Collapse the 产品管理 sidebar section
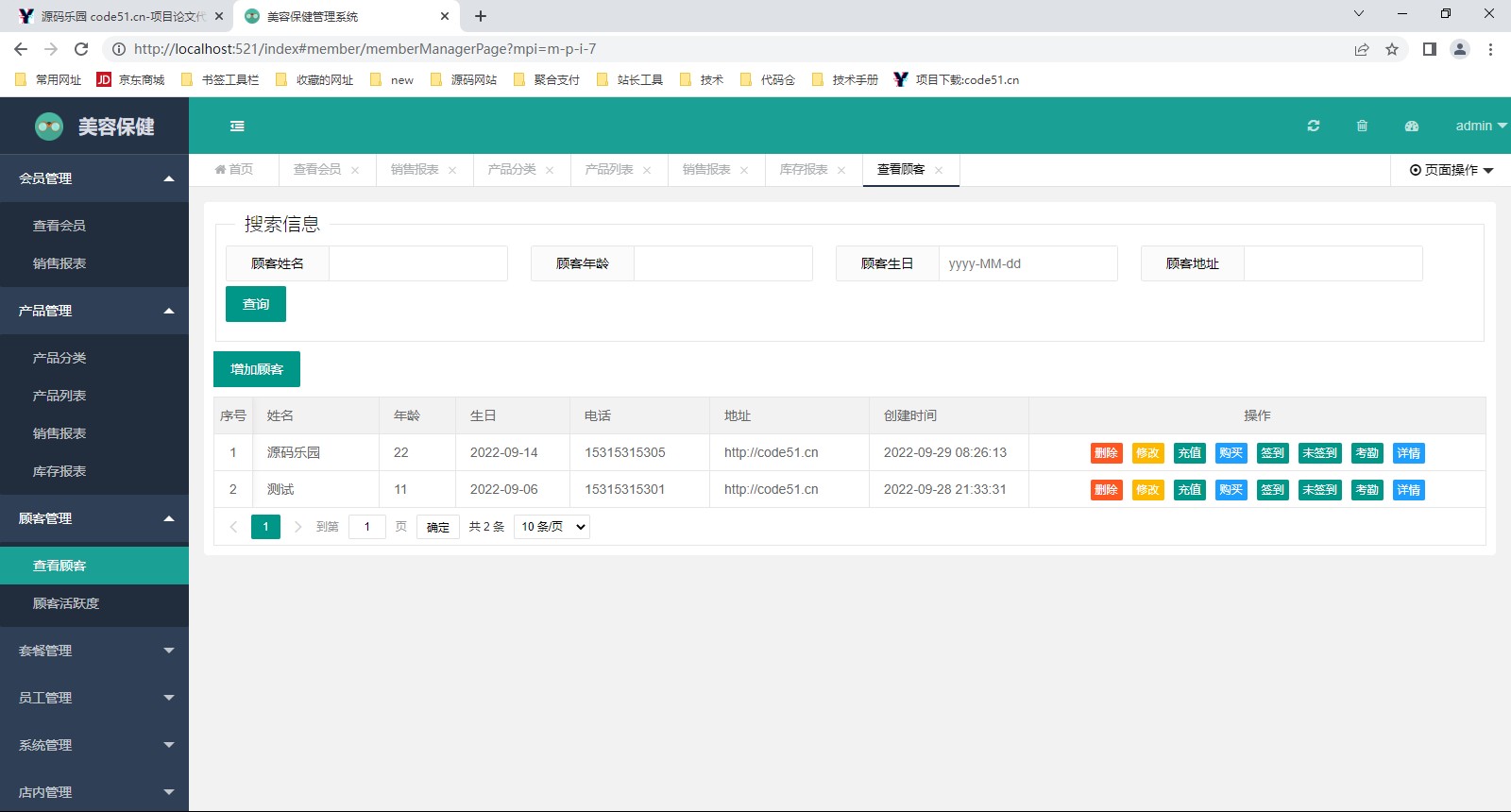Screen dimensions: 1511x812 [94, 311]
